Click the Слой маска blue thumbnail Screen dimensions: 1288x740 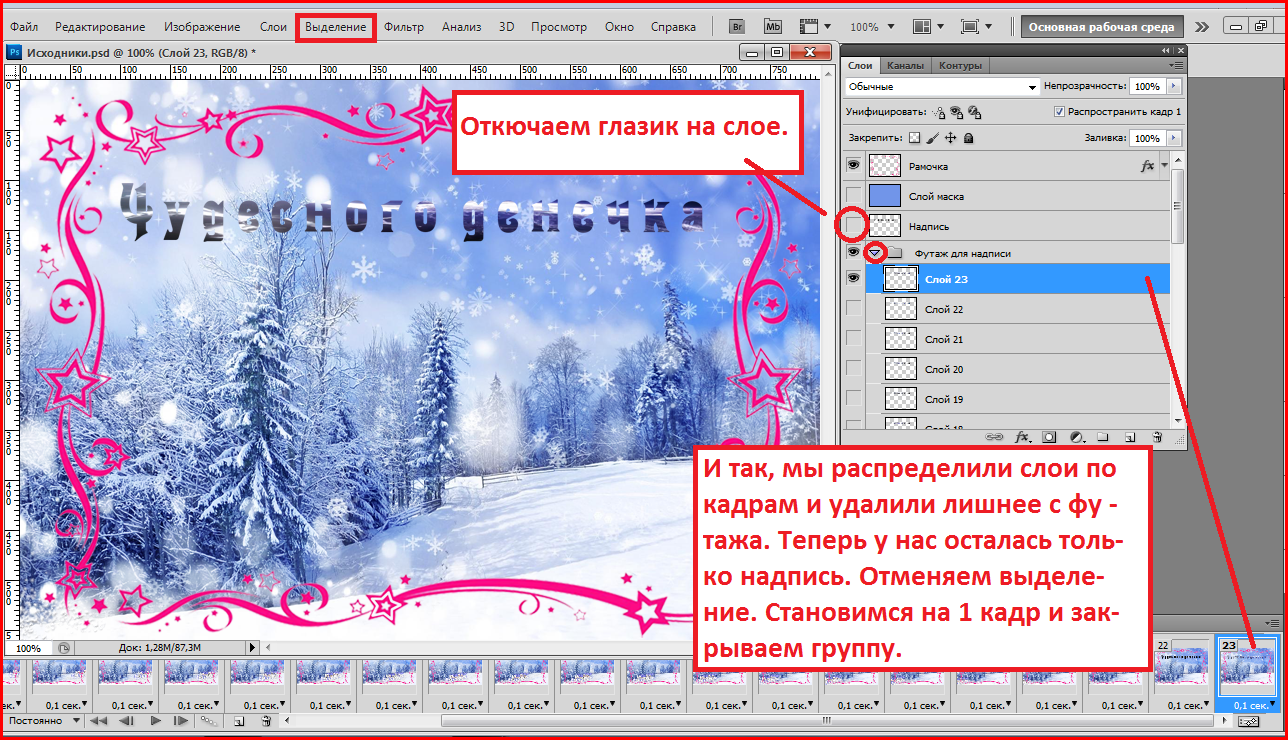point(885,196)
